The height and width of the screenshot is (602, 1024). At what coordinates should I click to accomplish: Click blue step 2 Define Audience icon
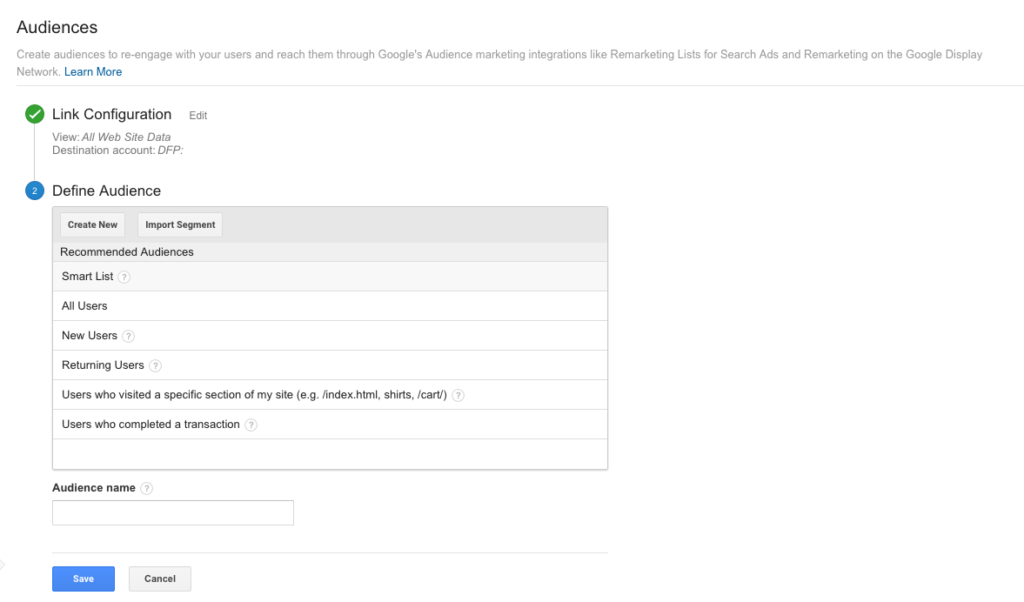pyautogui.click(x=35, y=191)
